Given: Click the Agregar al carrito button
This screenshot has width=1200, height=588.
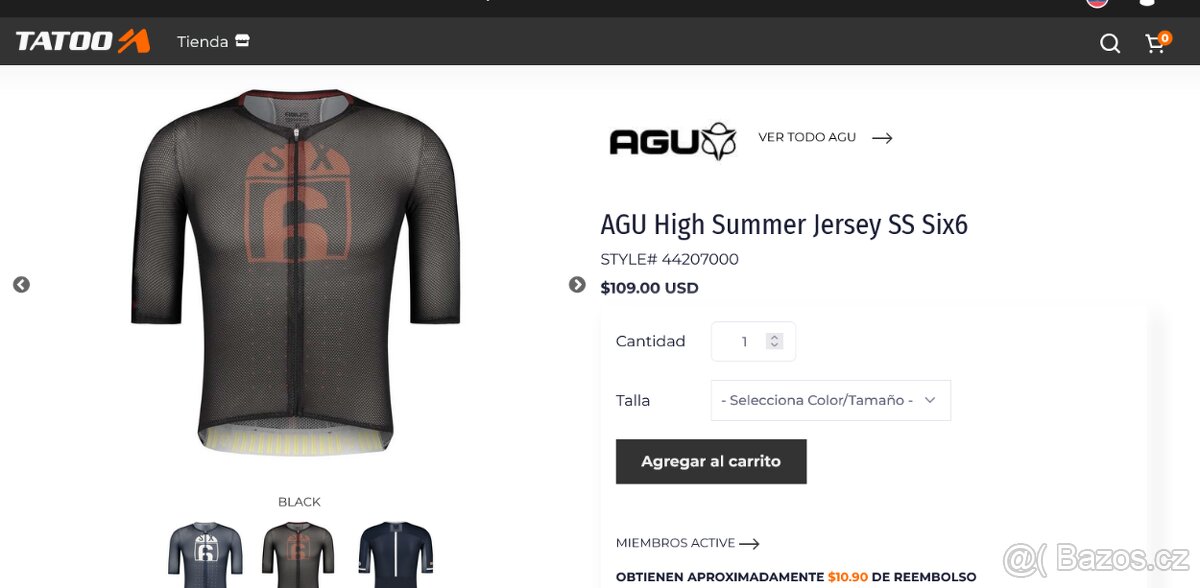Looking at the screenshot, I should pyautogui.click(x=711, y=461).
